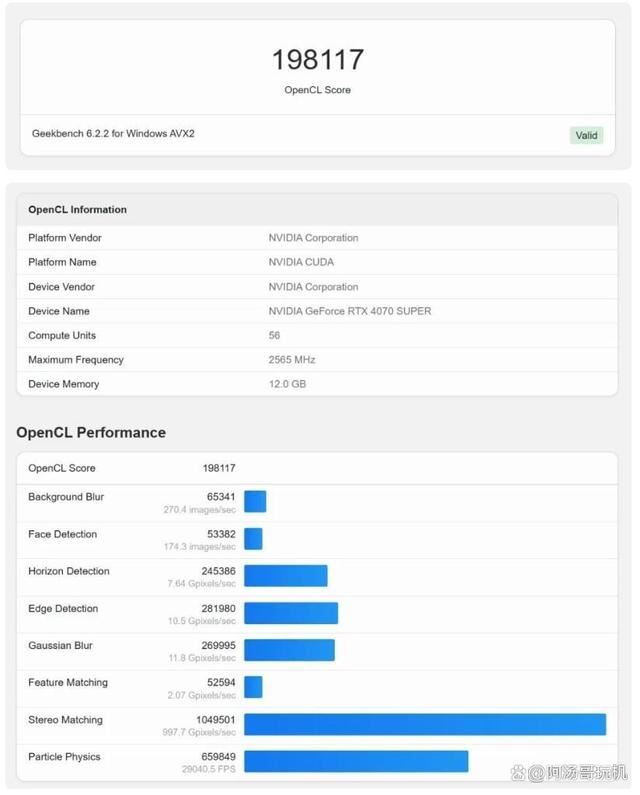Click the Compute Units row label
Screen dimensions: 640x795
point(62,336)
